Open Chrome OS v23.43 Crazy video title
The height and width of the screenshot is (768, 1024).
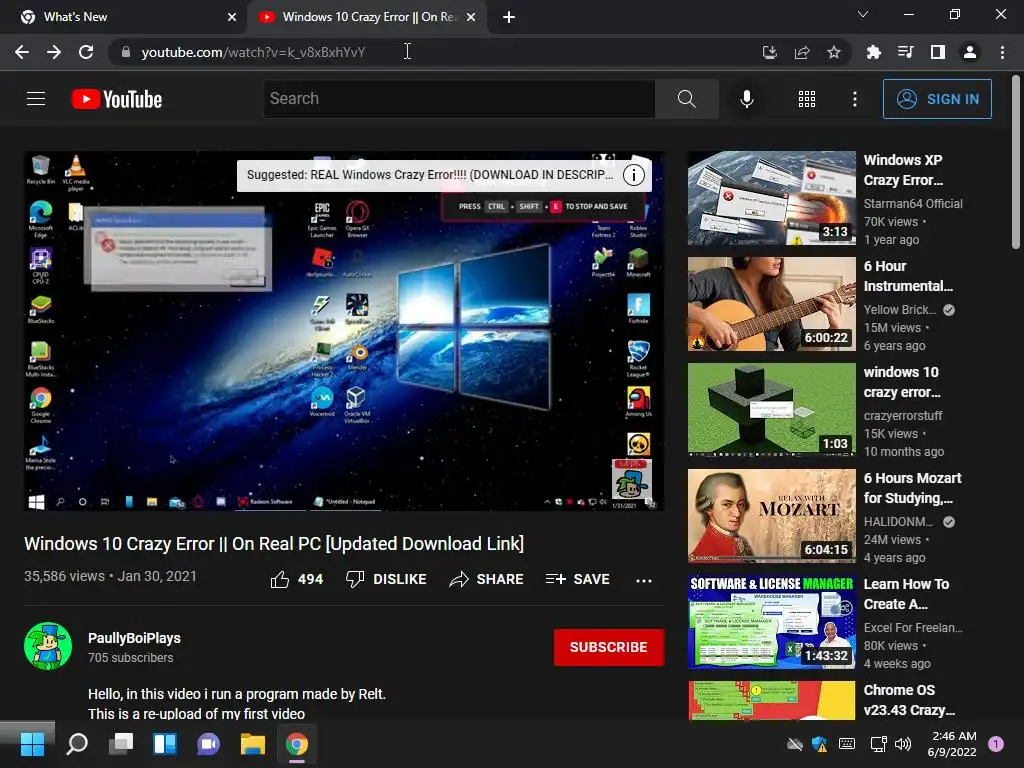tap(909, 699)
